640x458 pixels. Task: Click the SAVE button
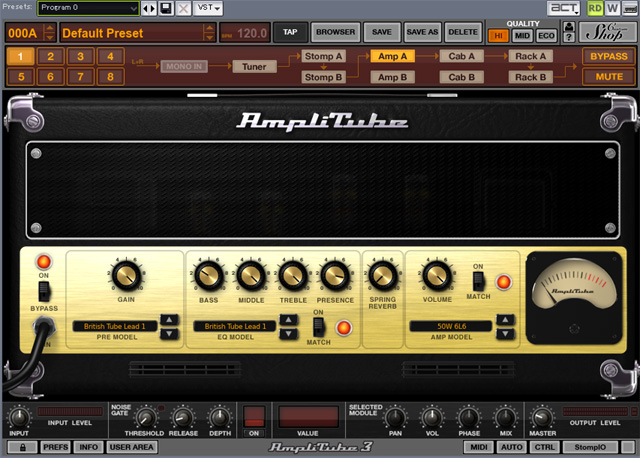[x=382, y=32]
